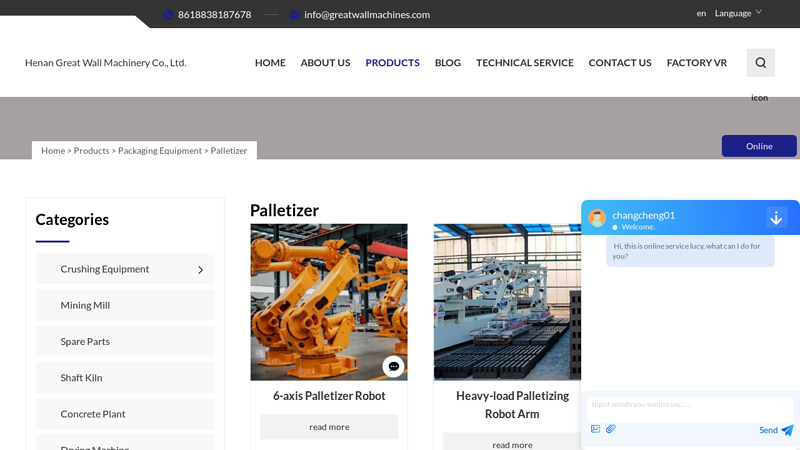This screenshot has width=800, height=450.
Task: Open the PRODUCTS menu item
Action: point(392,63)
